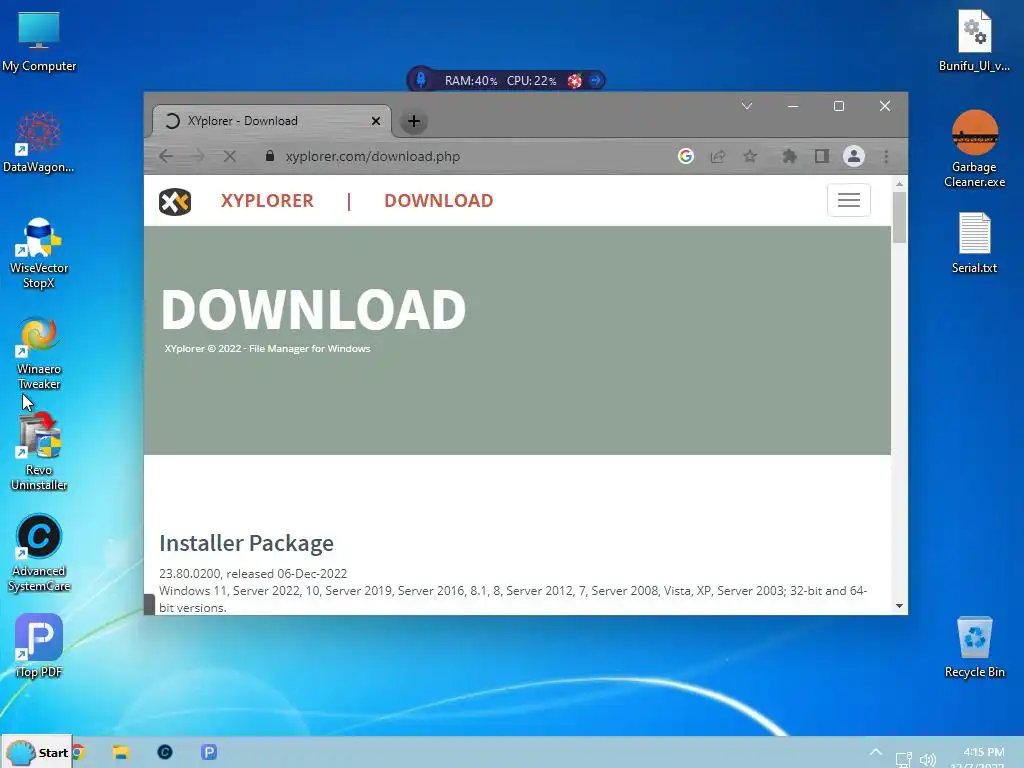1024x768 pixels.
Task: Click the XYplorer logo icon
Action: pos(175,201)
